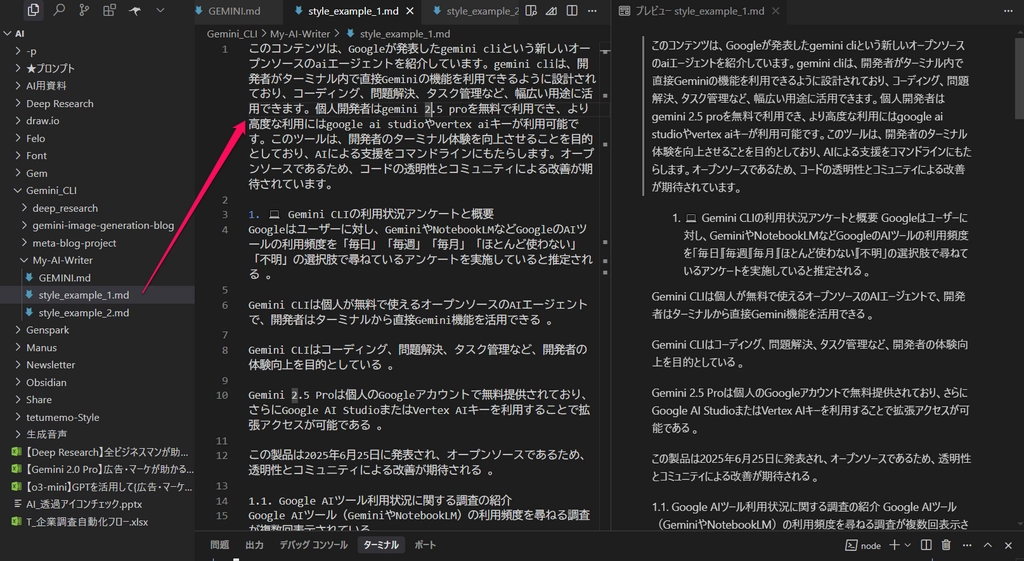Split the terminal pane
Viewport: 1024px width, 561px height.
pyautogui.click(x=926, y=545)
